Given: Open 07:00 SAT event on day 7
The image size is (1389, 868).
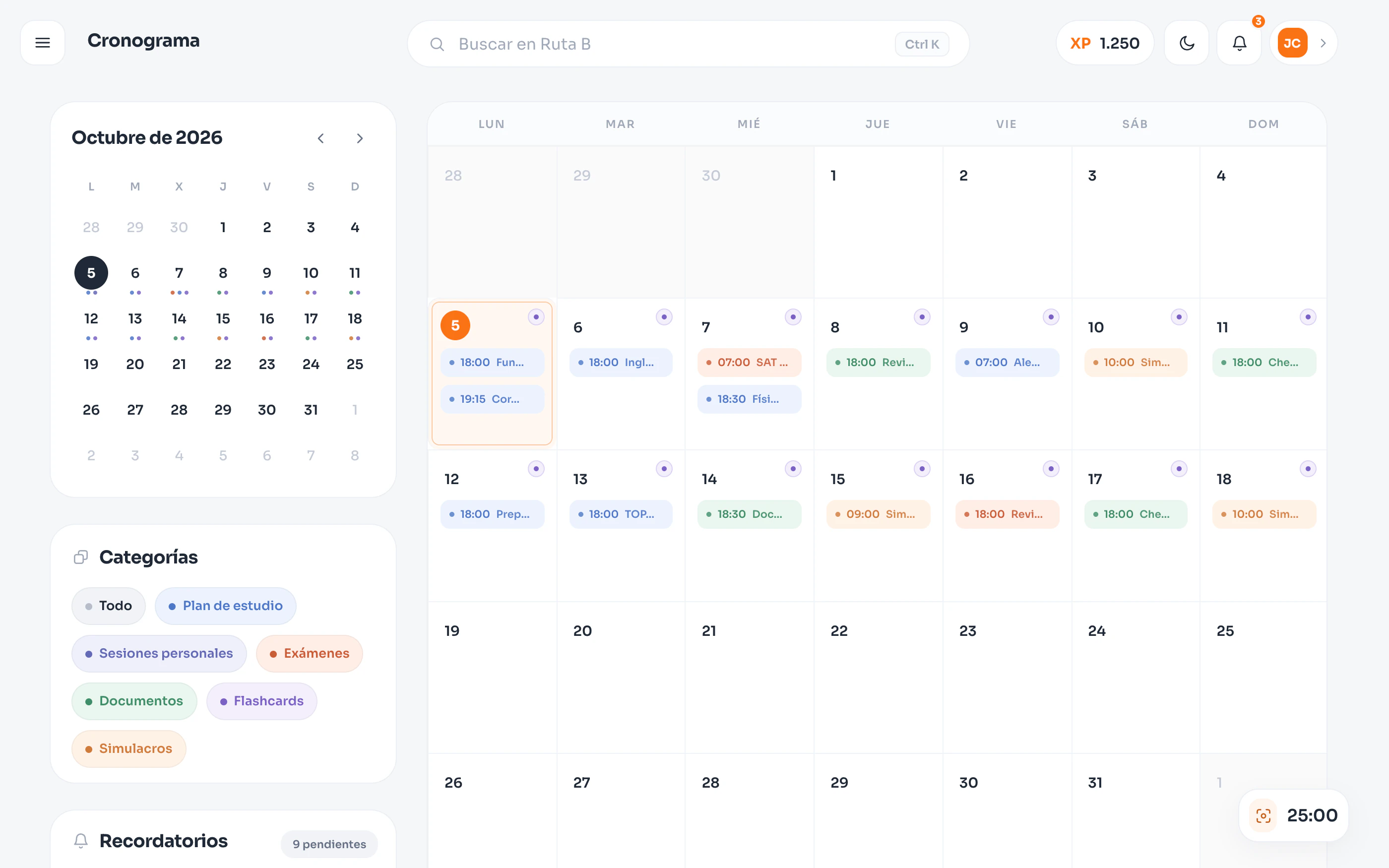Looking at the screenshot, I should pos(749,362).
